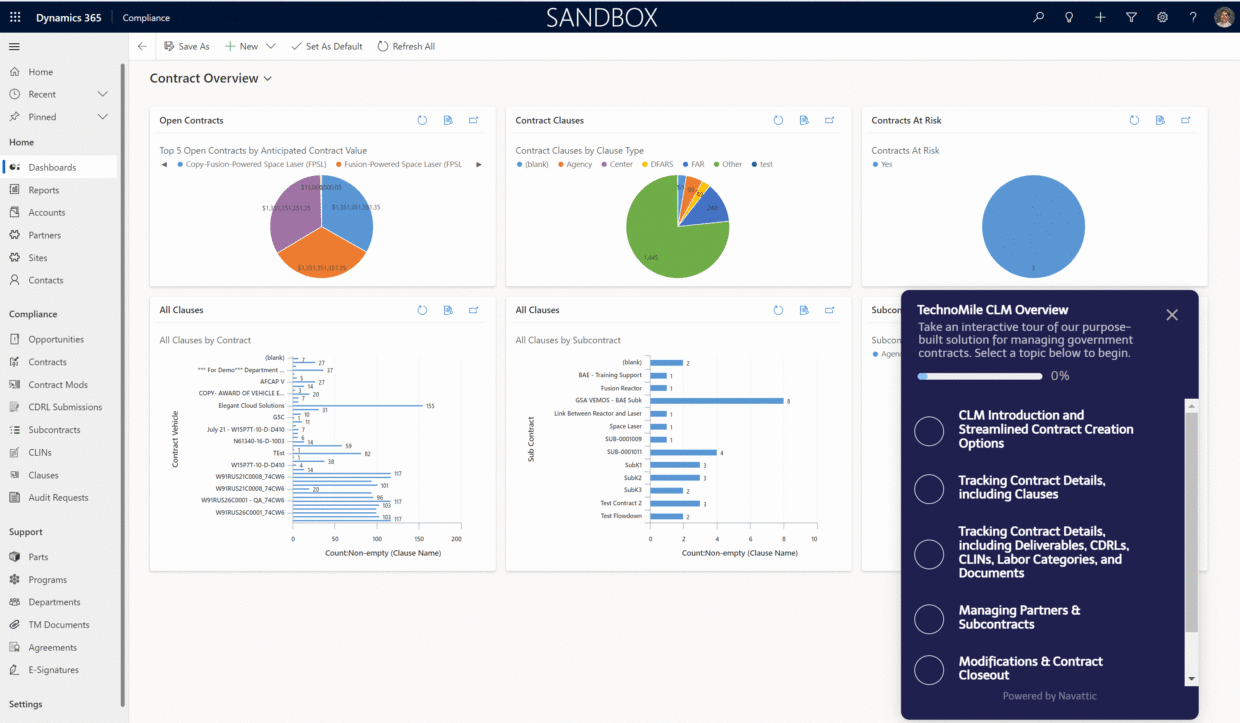
Task: Close the TechnoMile CLM Overview panel
Action: [x=1172, y=315]
